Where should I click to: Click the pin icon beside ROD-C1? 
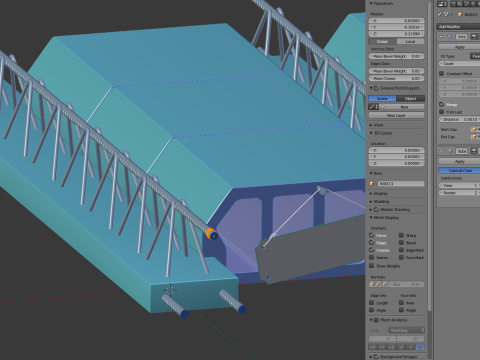pyautogui.click(x=440, y=14)
